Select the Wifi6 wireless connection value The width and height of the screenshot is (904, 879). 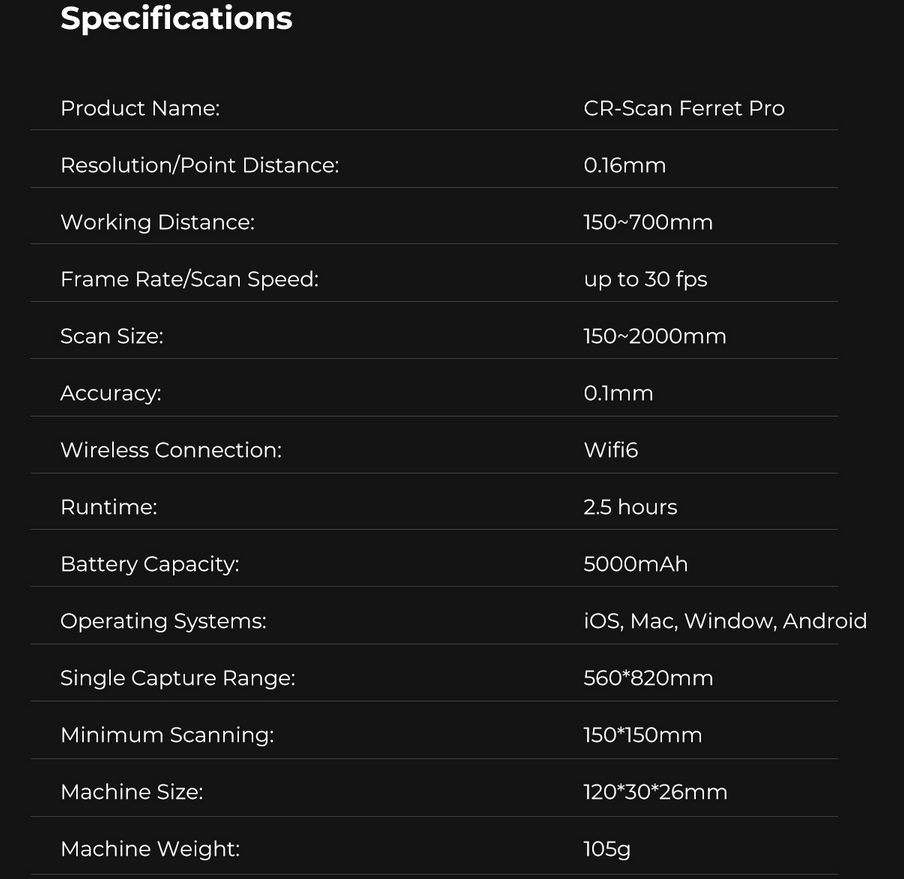tap(611, 450)
